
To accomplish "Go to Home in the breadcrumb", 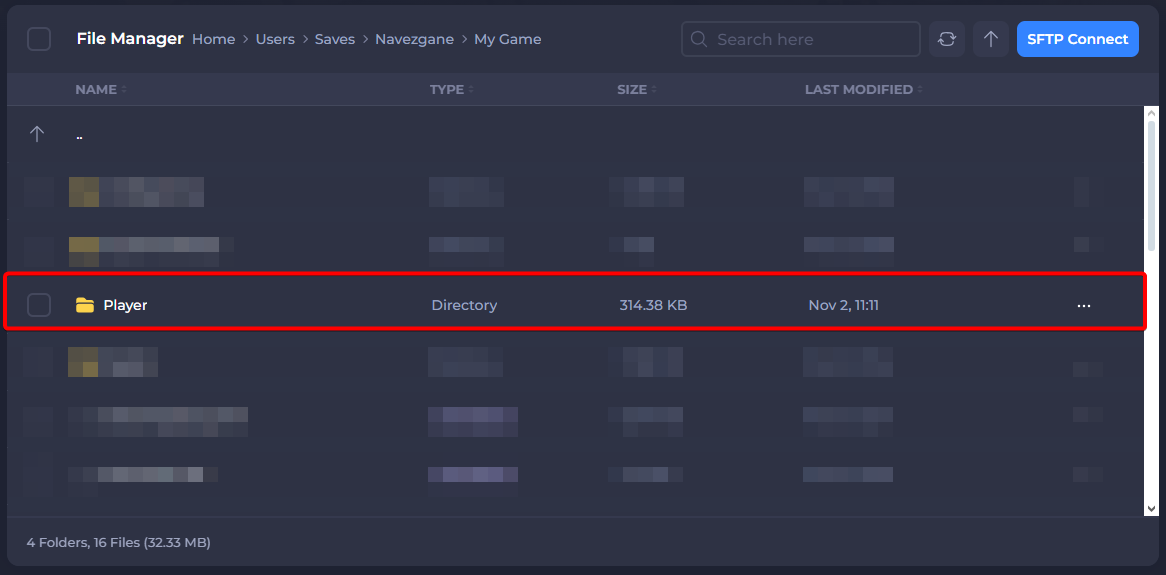I will pos(213,39).
